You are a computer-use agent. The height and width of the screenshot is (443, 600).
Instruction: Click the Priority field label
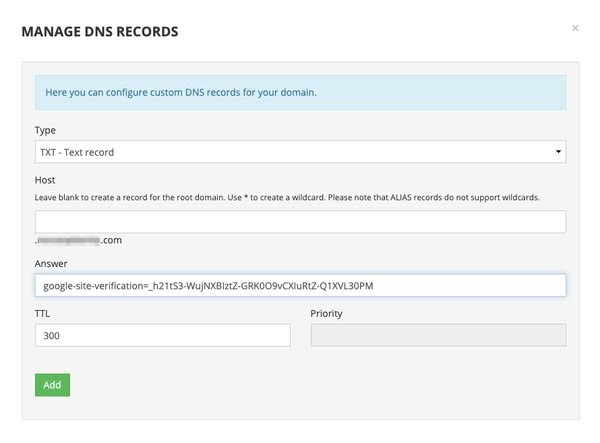(x=332, y=313)
